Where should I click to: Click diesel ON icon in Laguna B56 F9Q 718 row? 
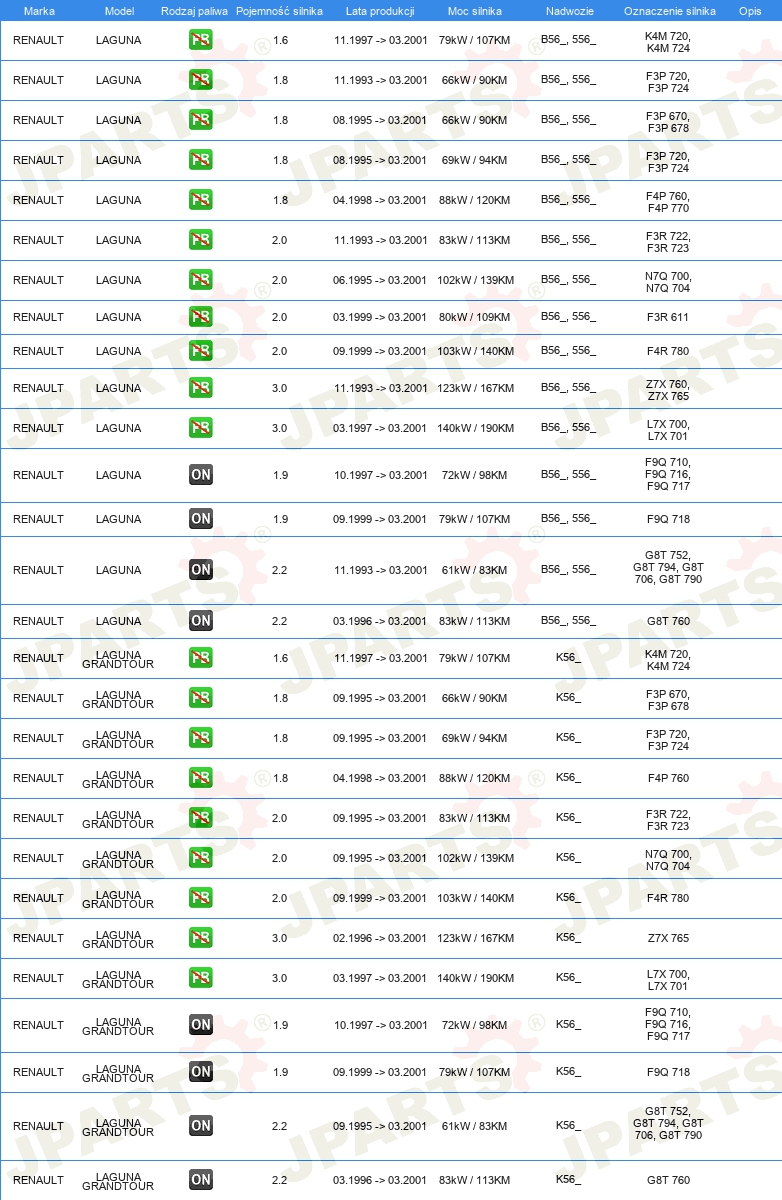click(x=200, y=519)
